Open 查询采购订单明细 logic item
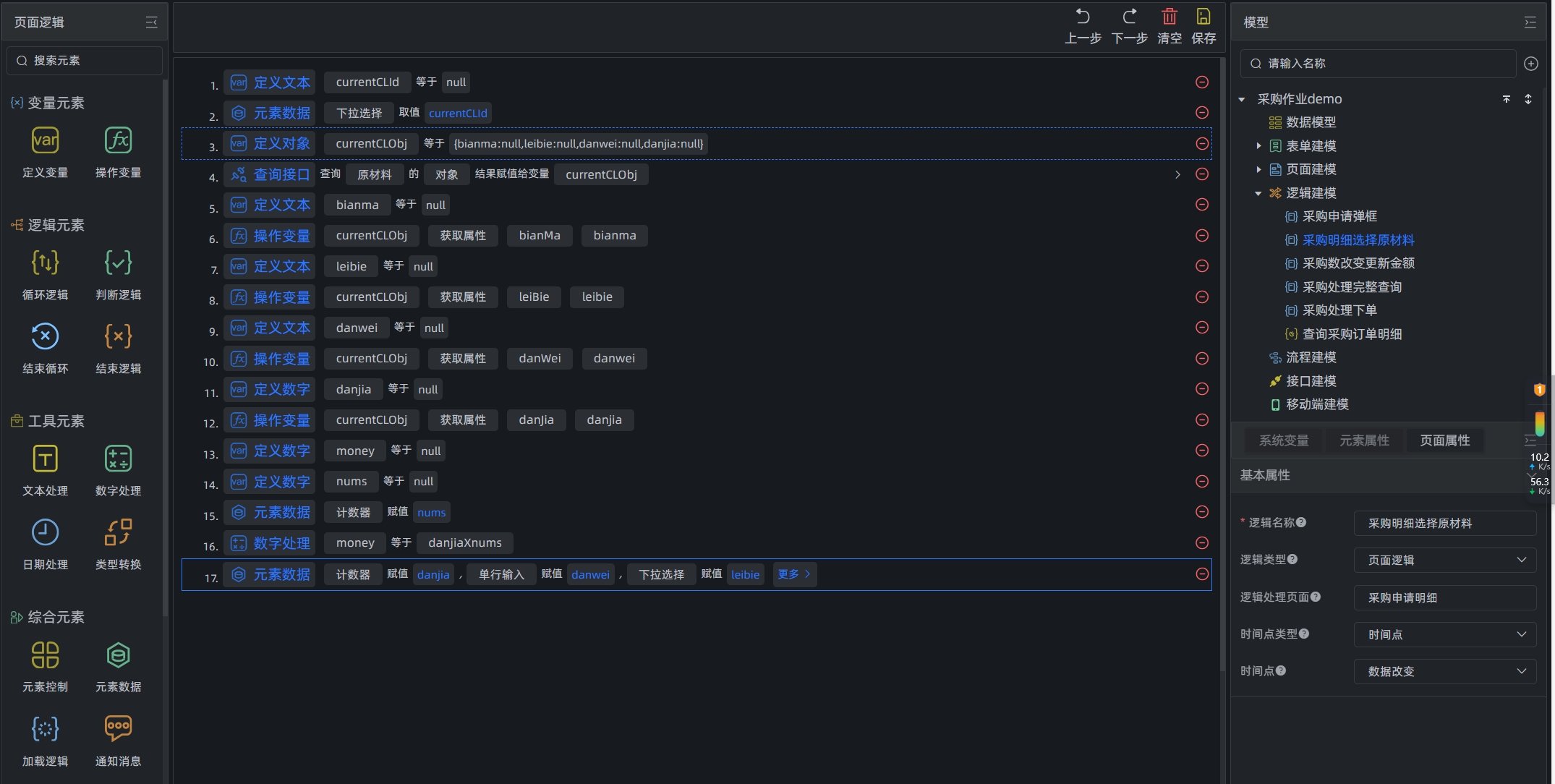 click(1352, 334)
